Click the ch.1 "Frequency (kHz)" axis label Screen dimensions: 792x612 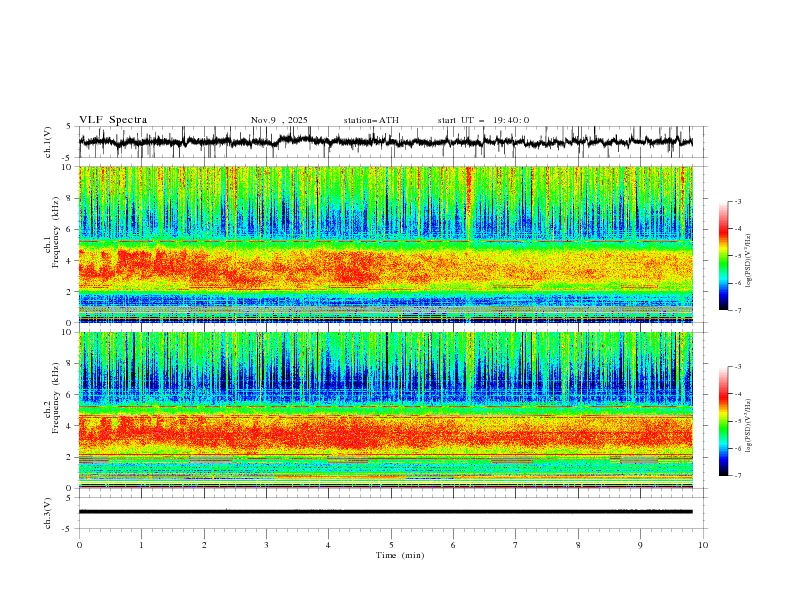coord(55,231)
